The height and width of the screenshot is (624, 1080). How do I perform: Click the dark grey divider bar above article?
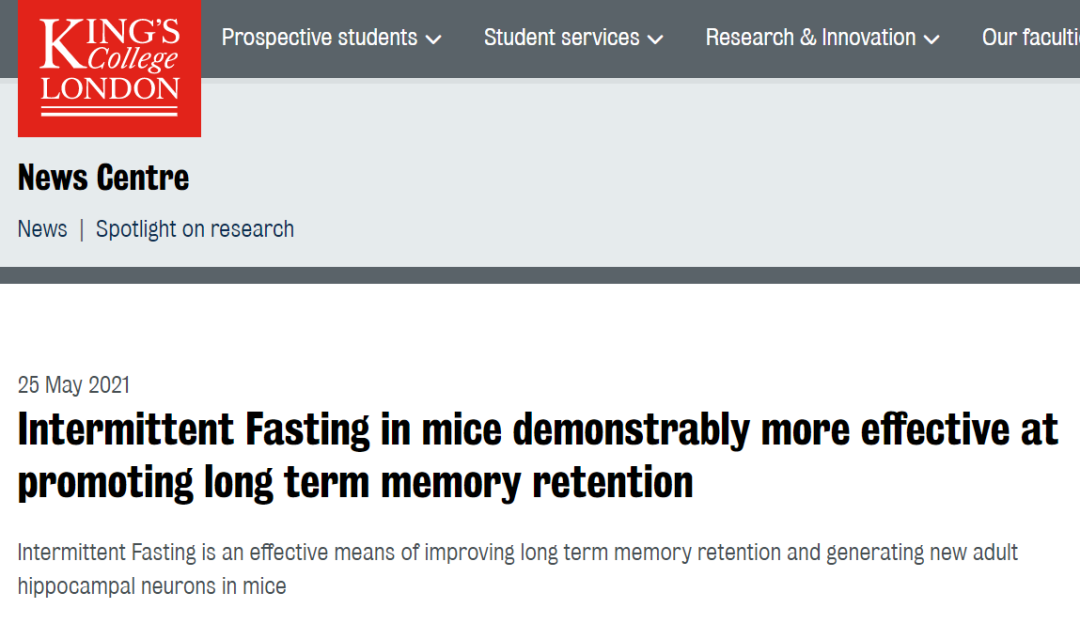[x=540, y=275]
